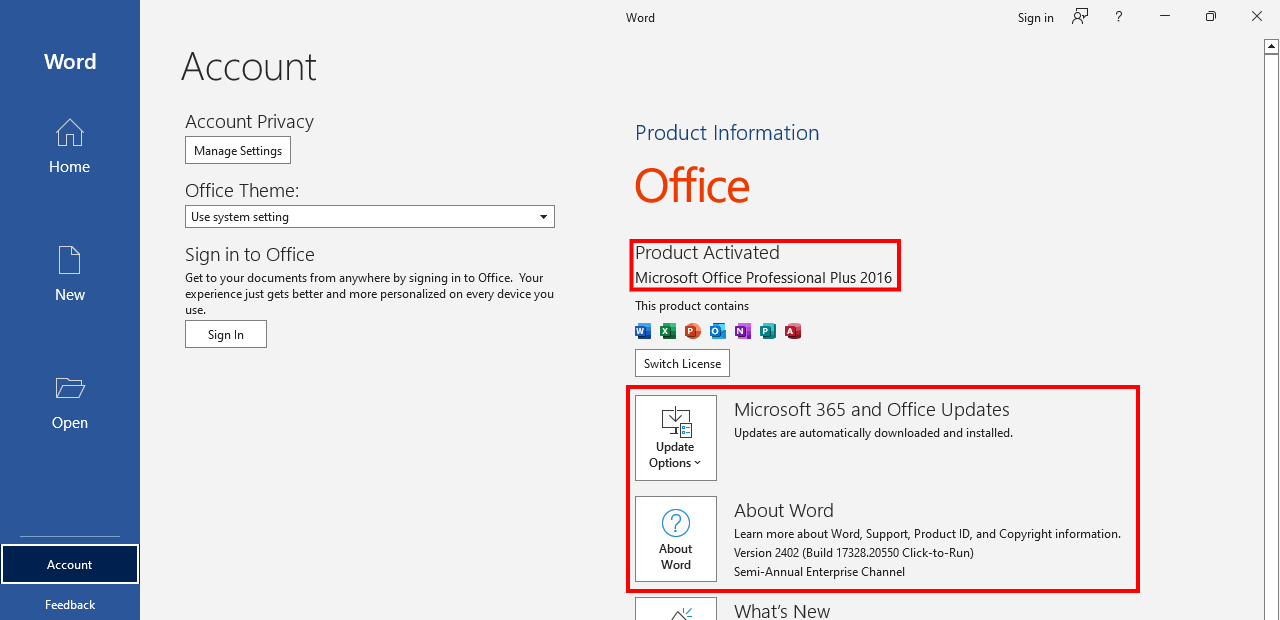Open the About Word dialog
Image resolution: width=1280 pixels, height=620 pixels.
click(676, 539)
